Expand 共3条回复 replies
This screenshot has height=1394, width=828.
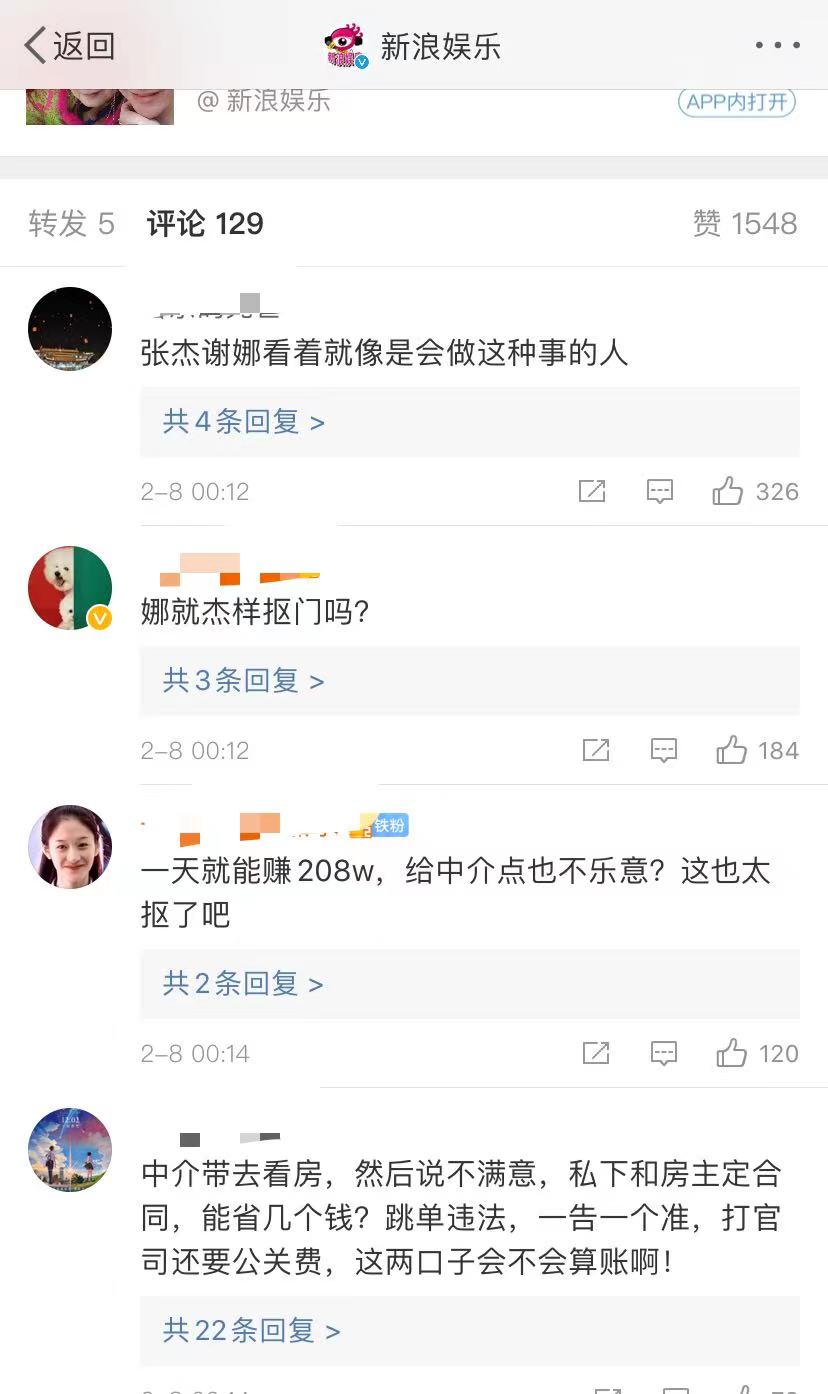point(244,681)
